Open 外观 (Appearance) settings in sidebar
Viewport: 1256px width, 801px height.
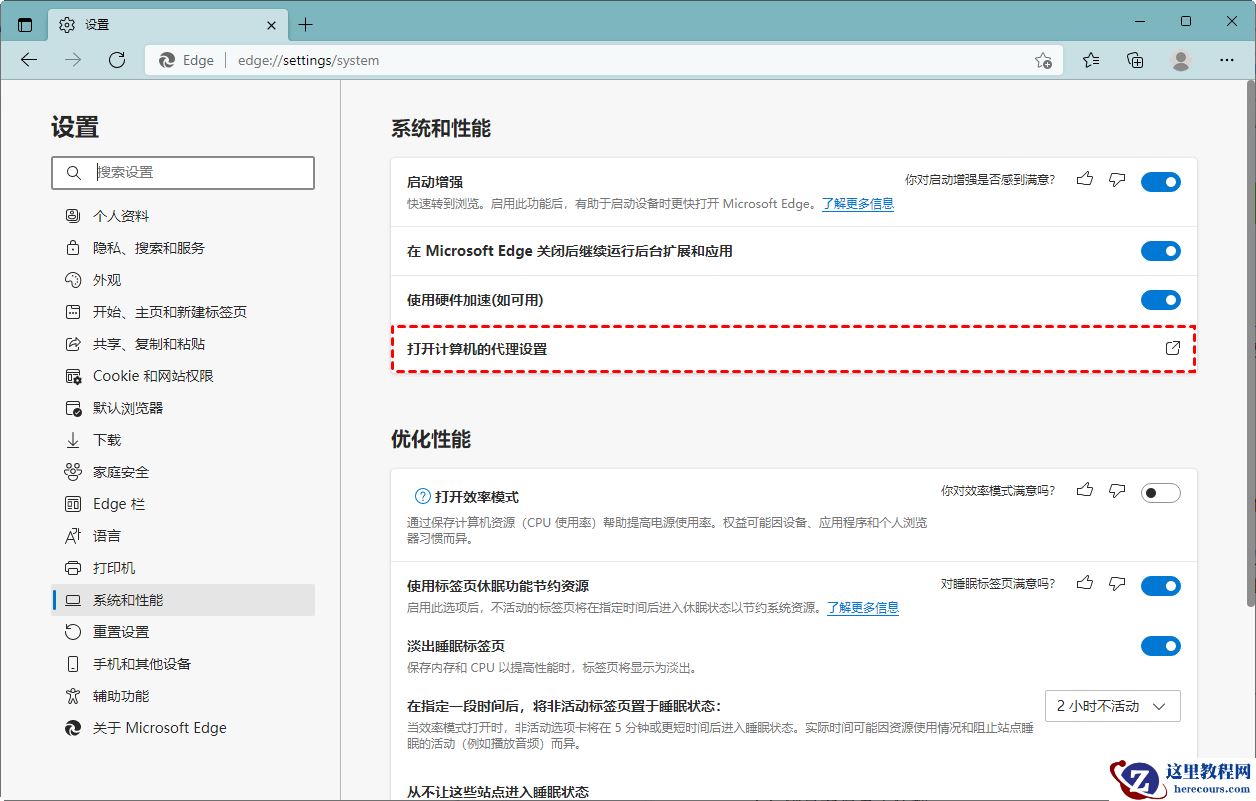click(x=106, y=280)
